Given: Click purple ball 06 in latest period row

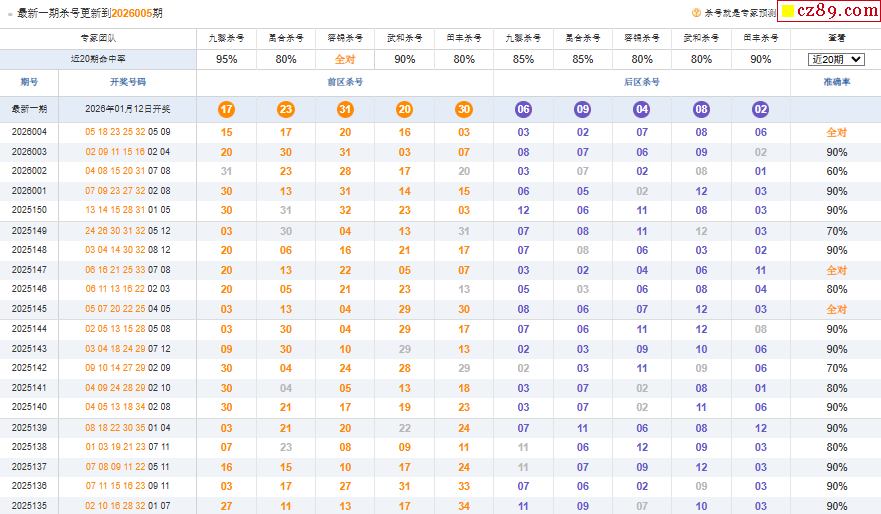Looking at the screenshot, I should [523, 110].
